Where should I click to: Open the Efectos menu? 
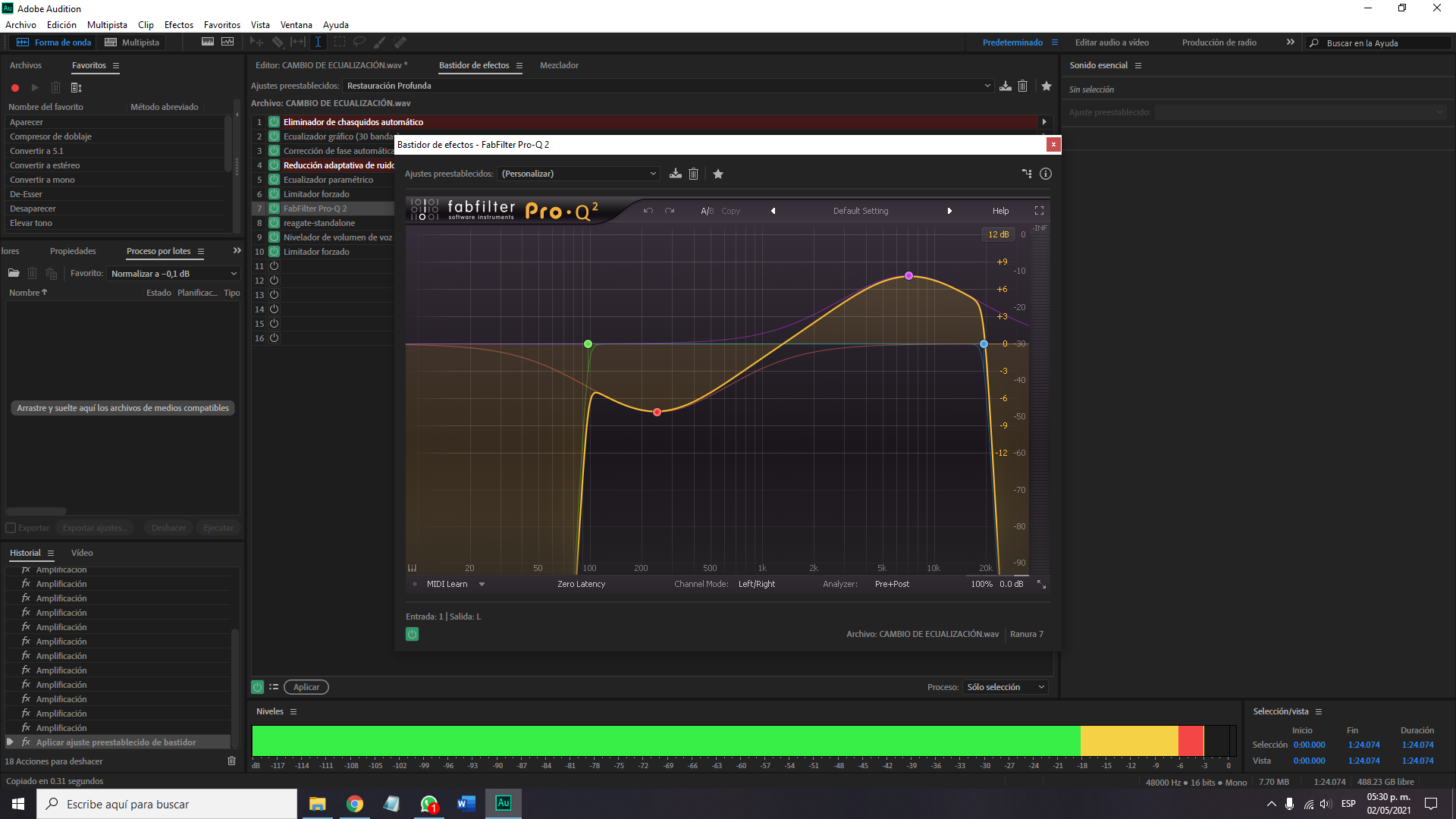pyautogui.click(x=178, y=25)
